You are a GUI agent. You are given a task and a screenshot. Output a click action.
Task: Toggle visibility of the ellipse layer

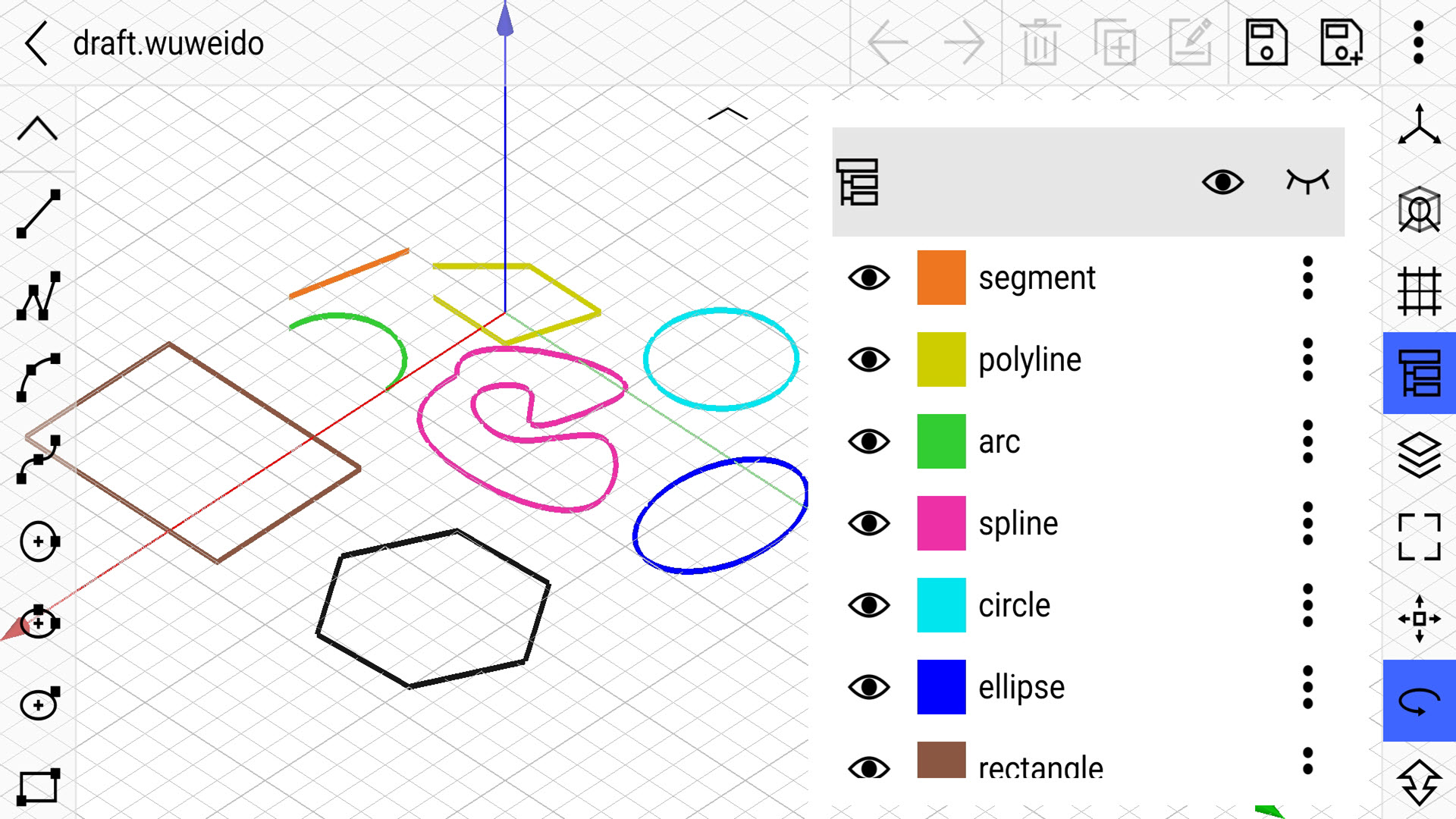pyautogui.click(x=868, y=687)
